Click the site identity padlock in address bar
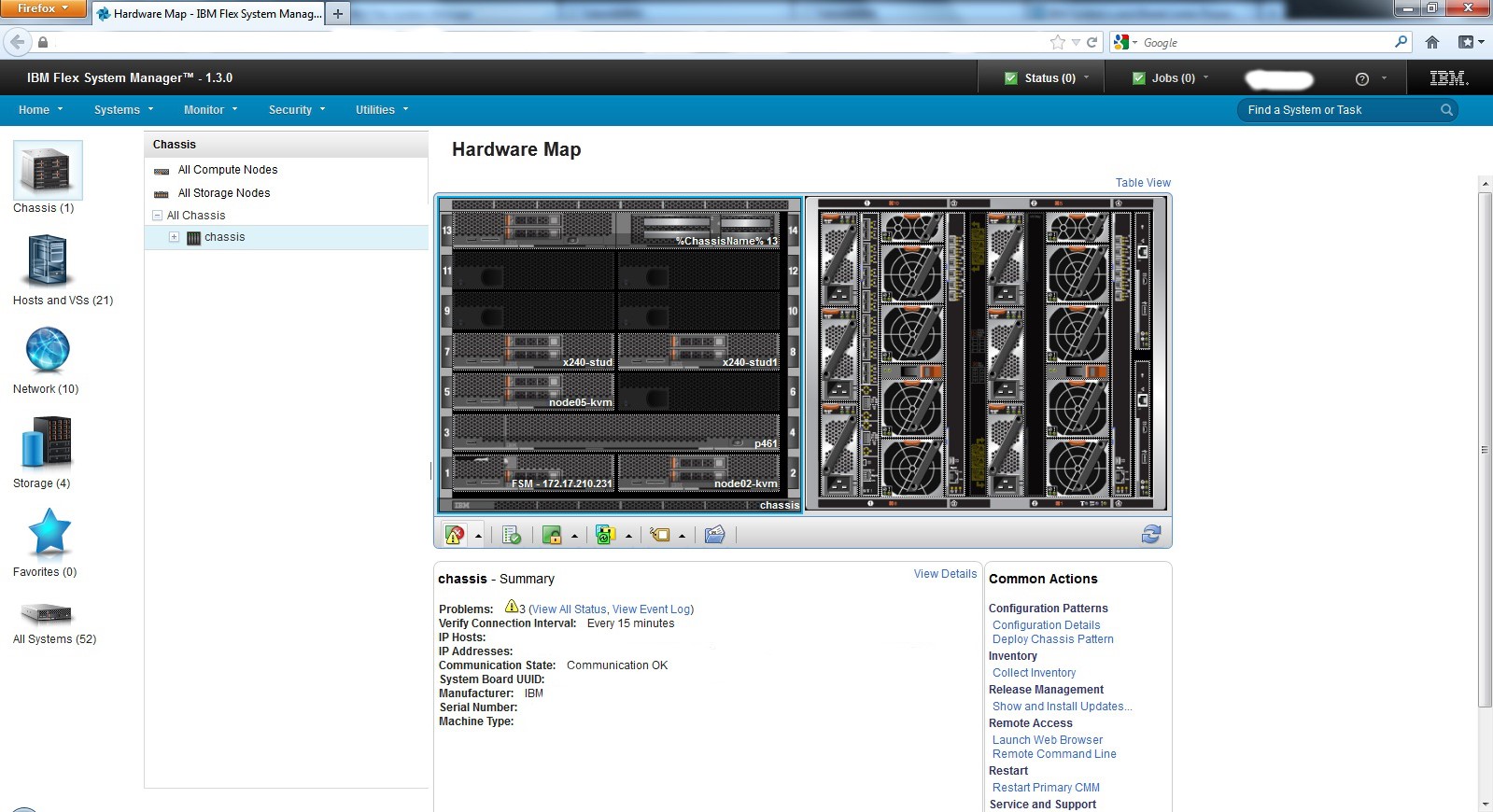 tap(43, 42)
